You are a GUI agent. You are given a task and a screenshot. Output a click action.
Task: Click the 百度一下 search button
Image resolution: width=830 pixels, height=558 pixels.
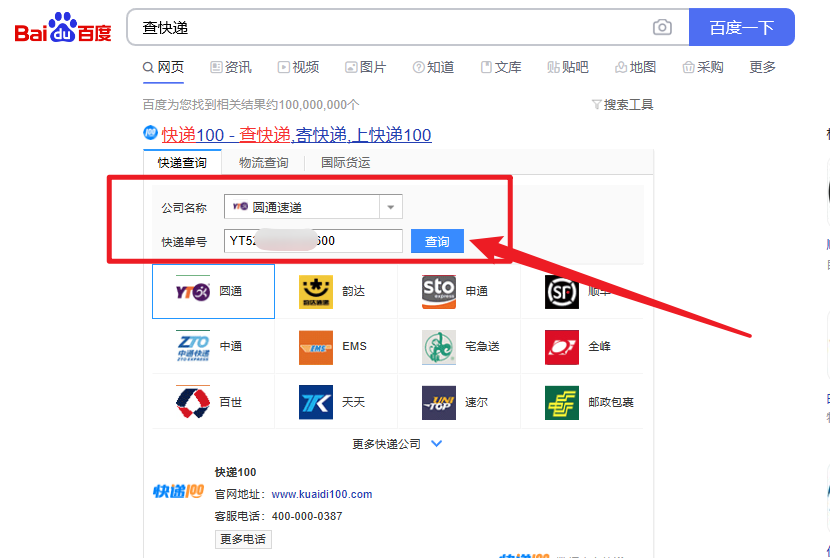[742, 28]
